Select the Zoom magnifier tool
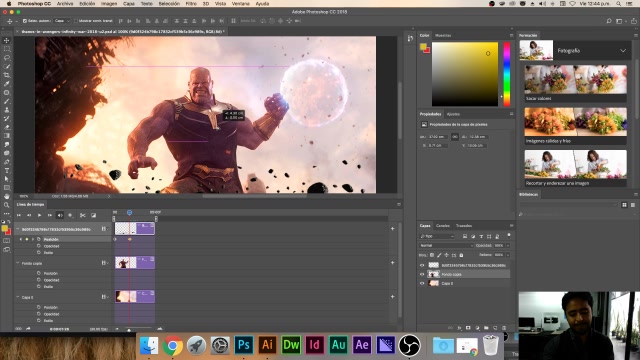The image size is (640, 360). pyautogui.click(x=7, y=205)
